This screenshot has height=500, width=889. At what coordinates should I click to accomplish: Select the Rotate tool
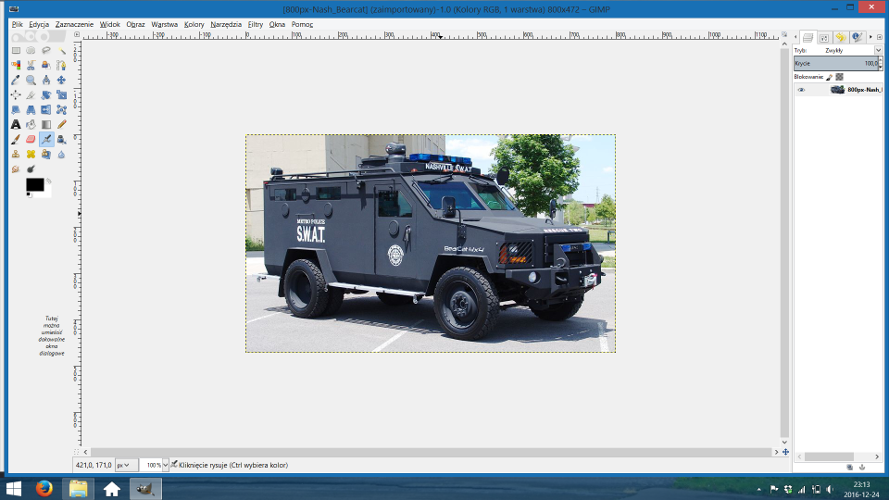[x=46, y=95]
